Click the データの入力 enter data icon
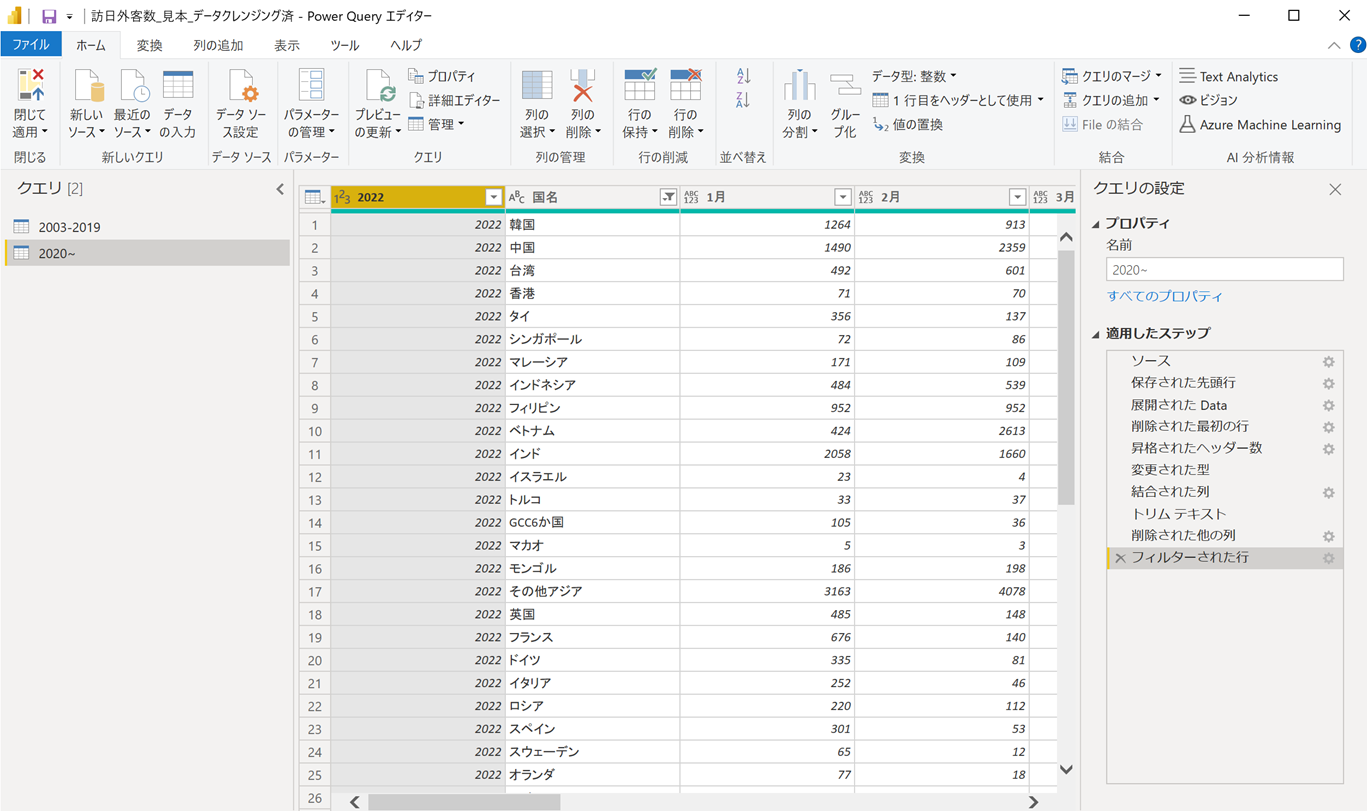The height and width of the screenshot is (811, 1367). pos(178,87)
